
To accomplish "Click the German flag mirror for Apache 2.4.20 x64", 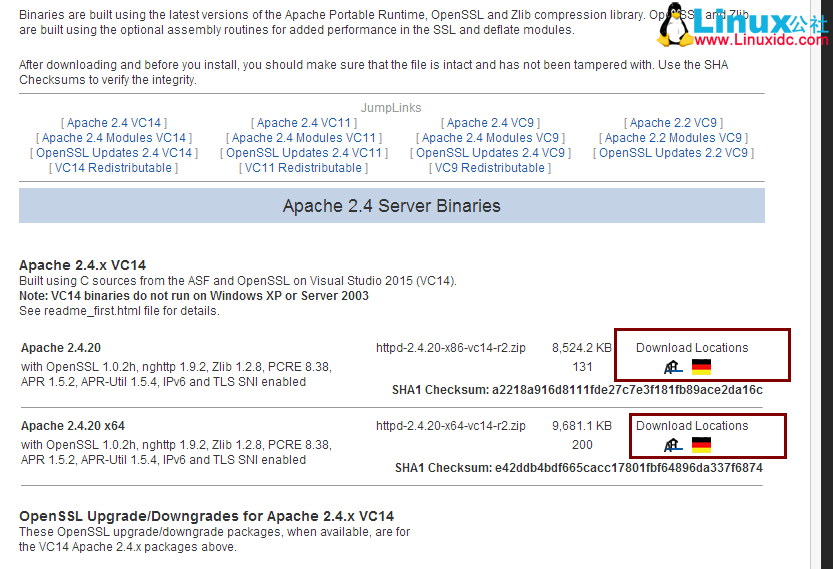I will [701, 445].
